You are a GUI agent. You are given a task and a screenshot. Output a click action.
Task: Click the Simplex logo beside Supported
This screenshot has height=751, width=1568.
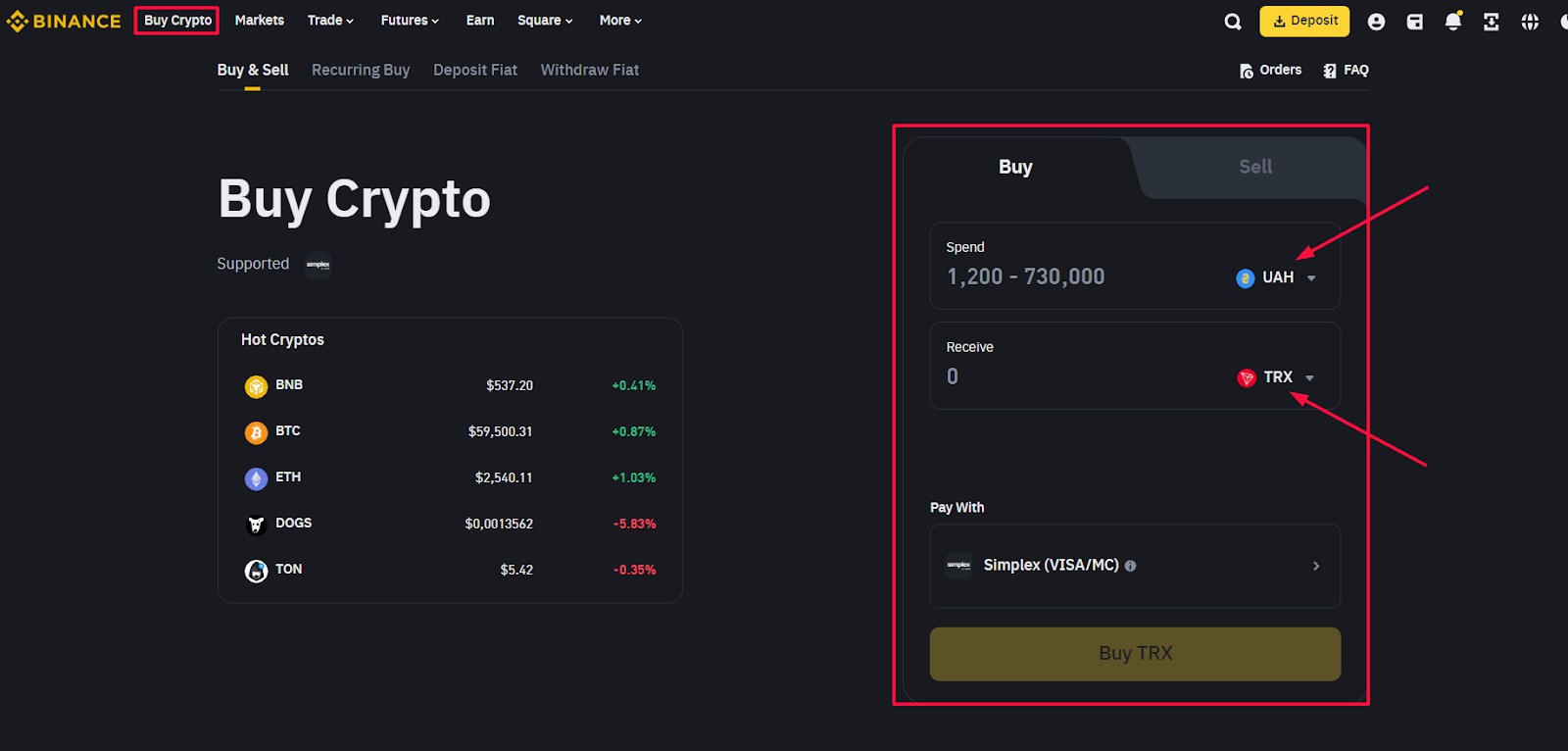click(318, 265)
